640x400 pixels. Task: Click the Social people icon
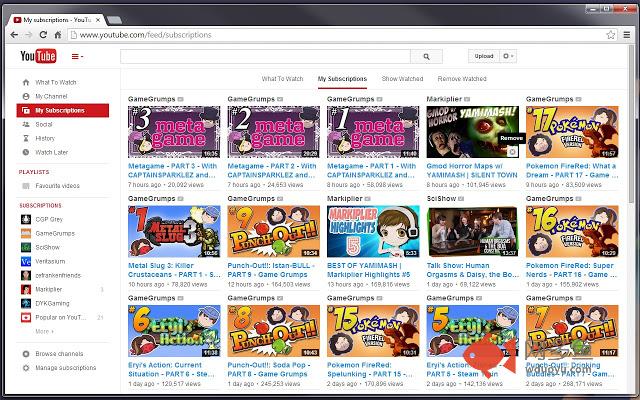(x=26, y=124)
